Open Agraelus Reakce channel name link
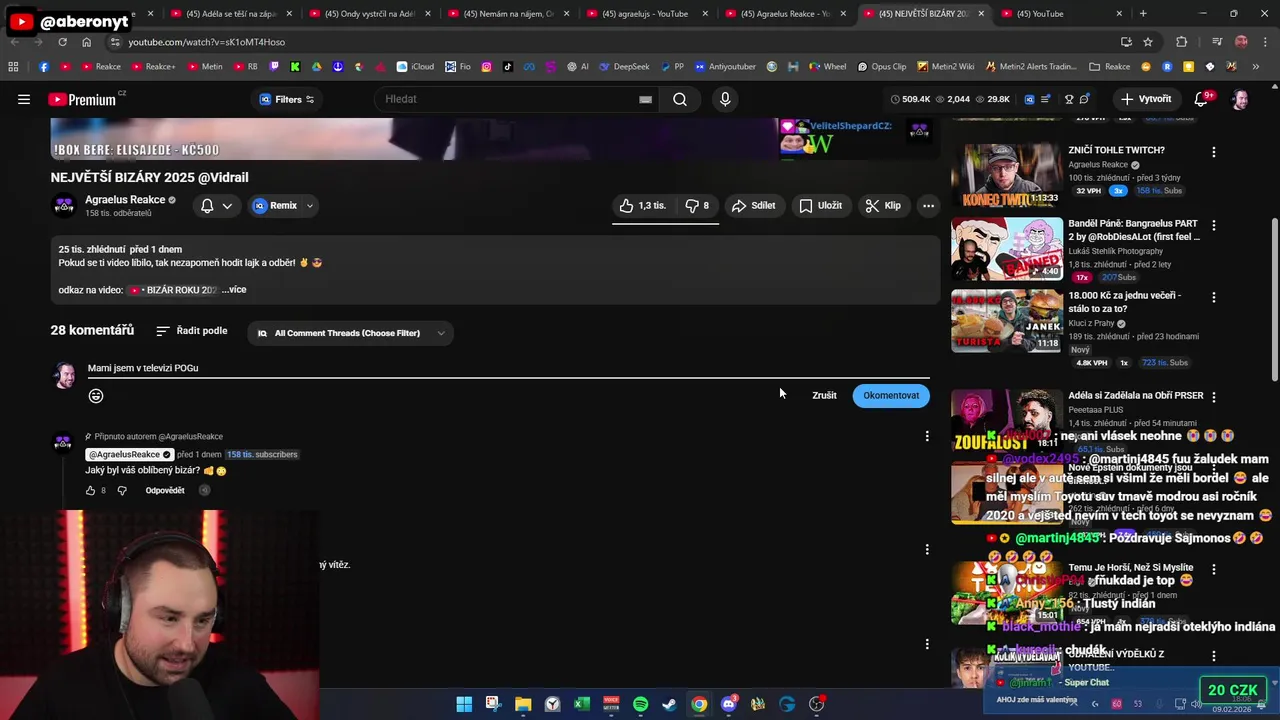 point(125,200)
